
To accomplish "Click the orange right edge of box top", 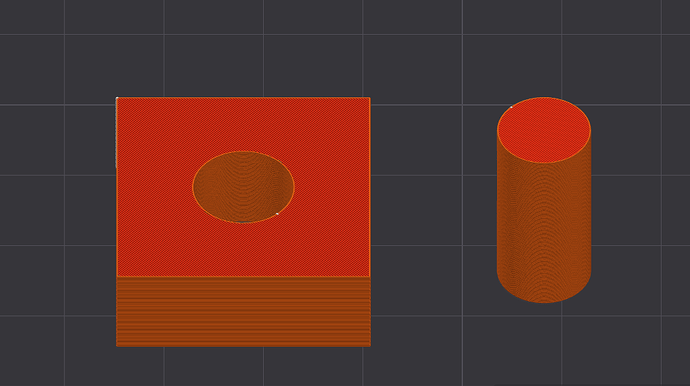I will tap(370, 187).
